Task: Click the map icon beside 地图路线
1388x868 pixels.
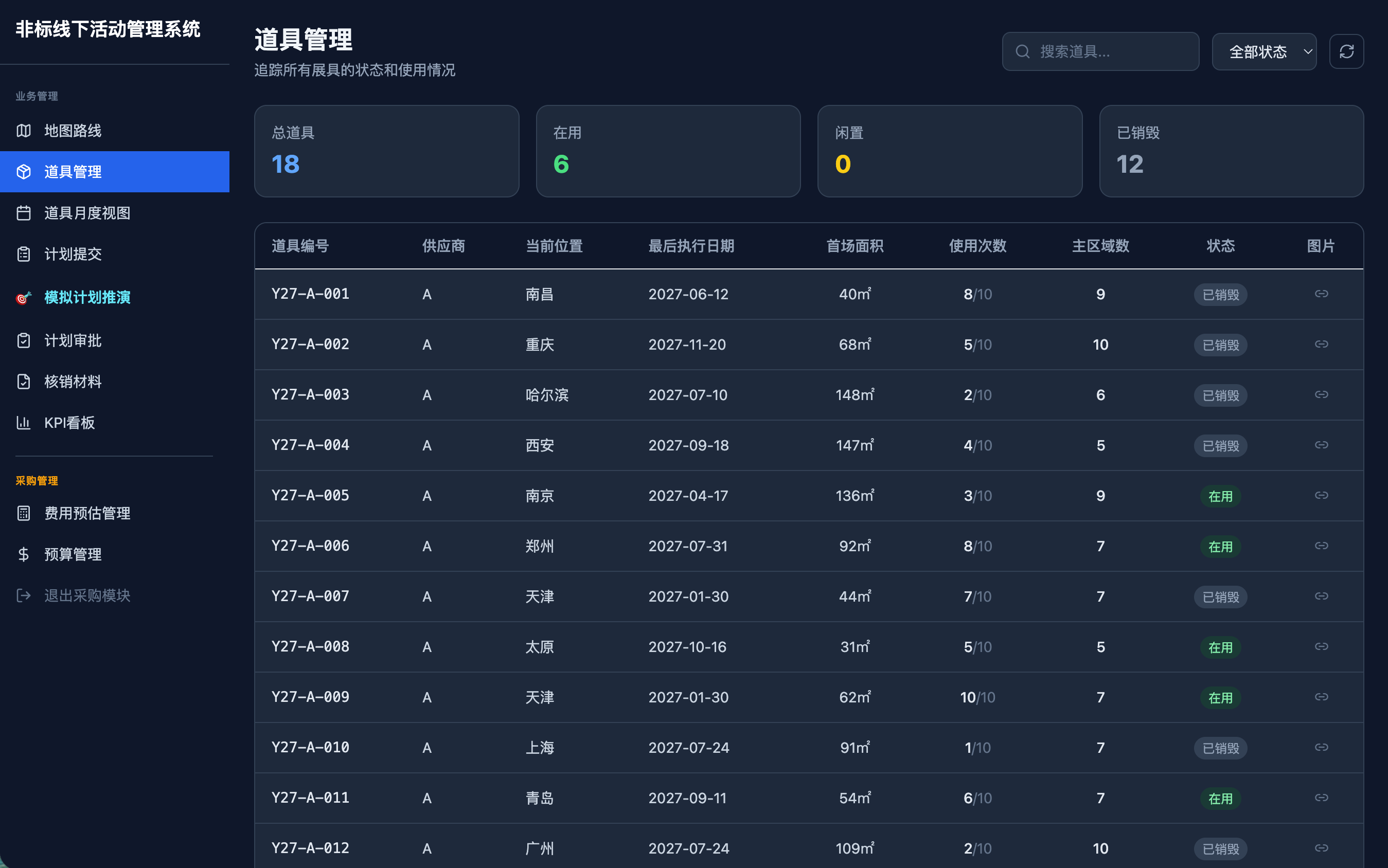Action: click(x=24, y=131)
